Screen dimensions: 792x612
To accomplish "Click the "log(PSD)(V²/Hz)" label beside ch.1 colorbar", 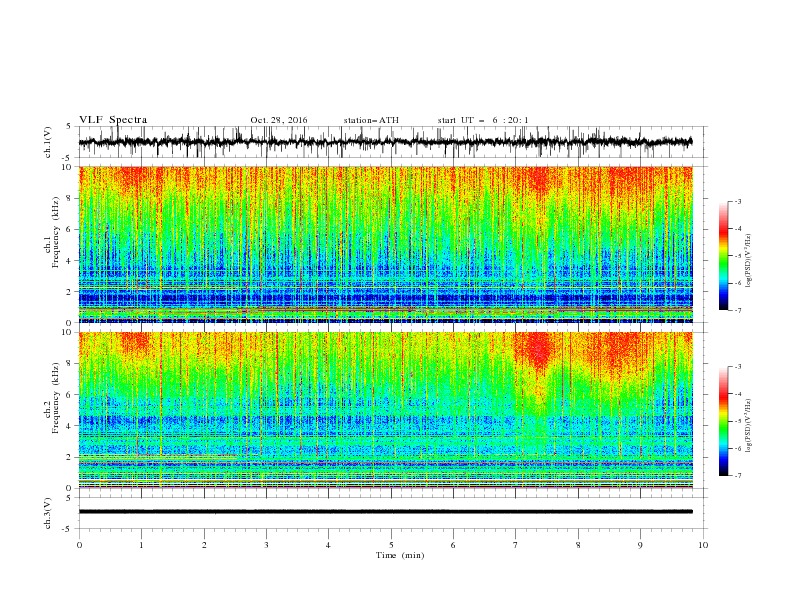I will click(x=749, y=261).
